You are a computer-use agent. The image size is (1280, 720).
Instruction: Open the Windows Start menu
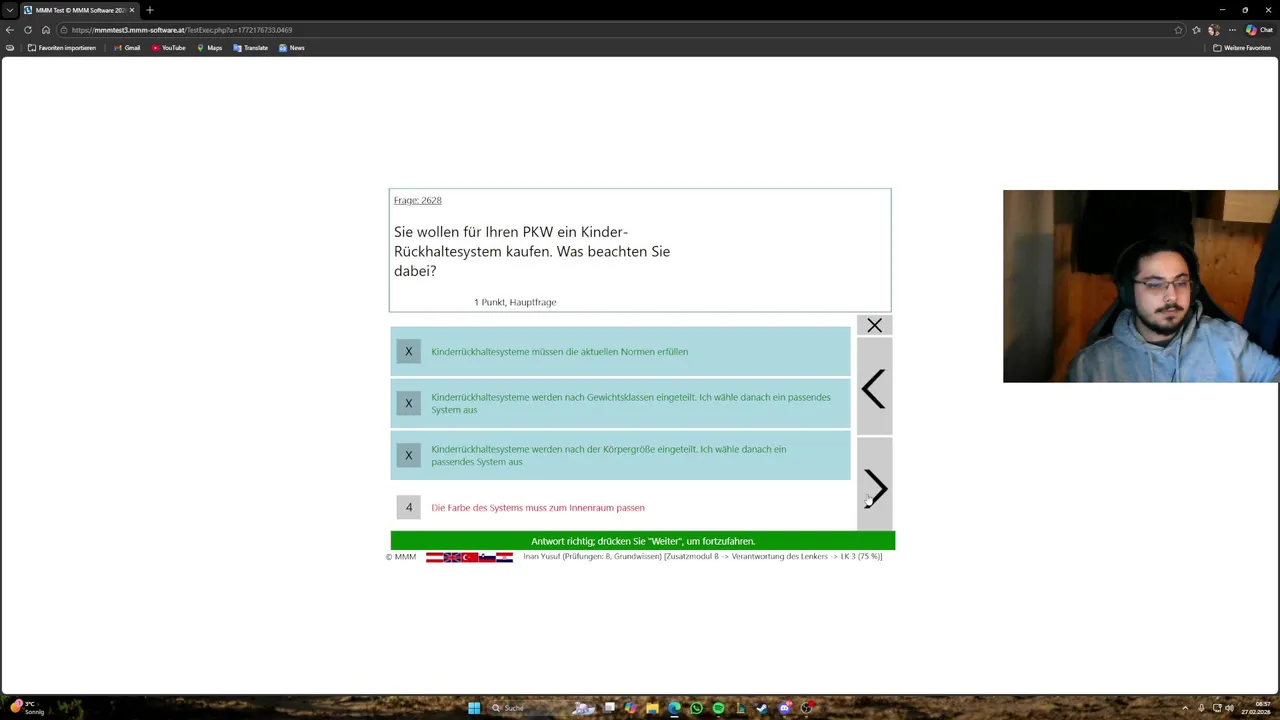474,708
